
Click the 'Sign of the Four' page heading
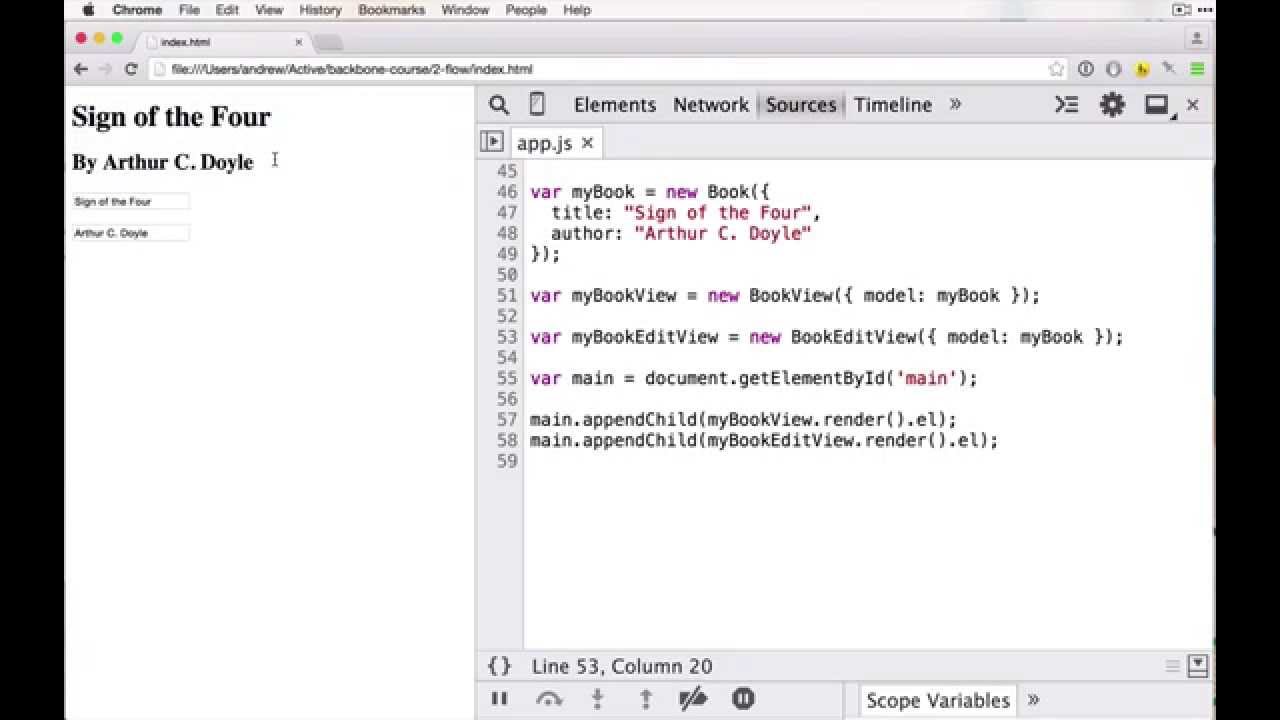(x=171, y=117)
